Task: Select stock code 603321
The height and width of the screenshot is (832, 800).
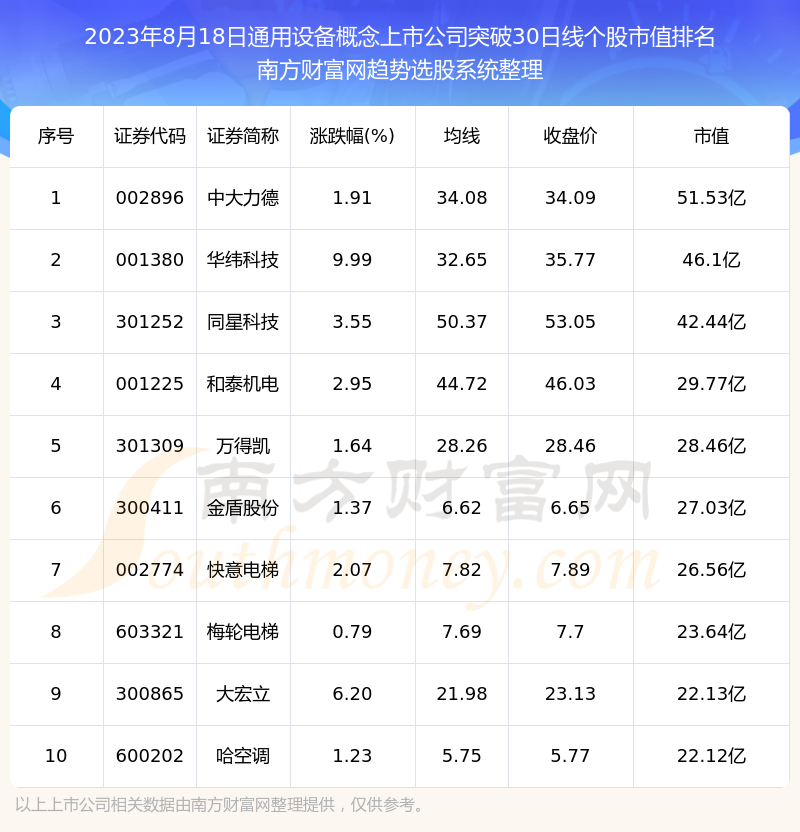Action: point(150,632)
